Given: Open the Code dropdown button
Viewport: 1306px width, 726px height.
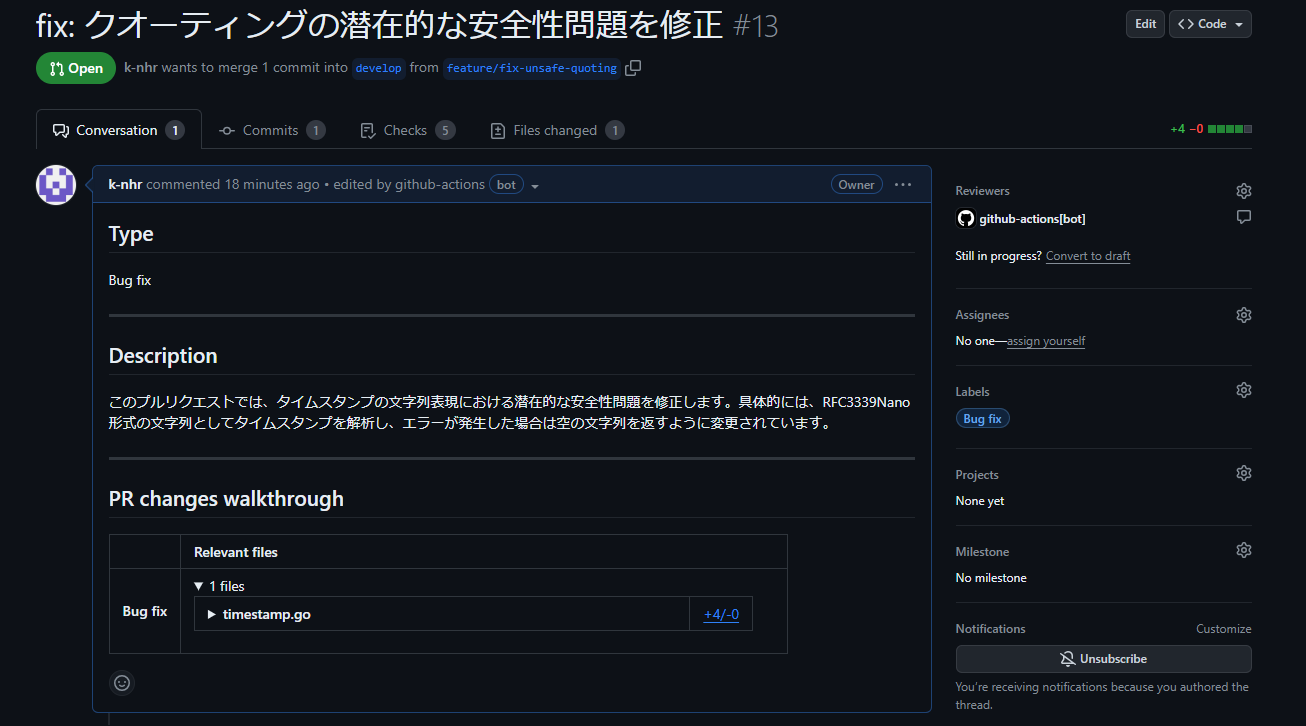Looking at the screenshot, I should pyautogui.click(x=1210, y=24).
